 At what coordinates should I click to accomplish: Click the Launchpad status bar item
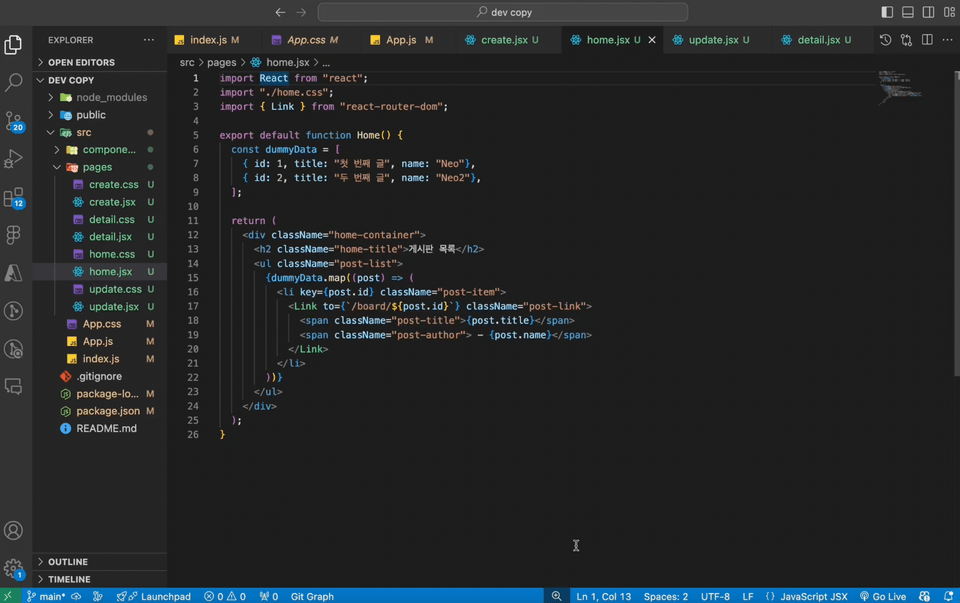154,596
